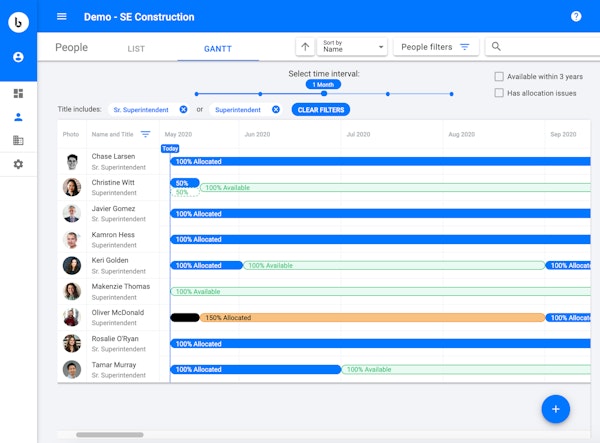The image size is (600, 443).
Task: Click the 1 Month time interval slider handle
Action: pyautogui.click(x=323, y=94)
